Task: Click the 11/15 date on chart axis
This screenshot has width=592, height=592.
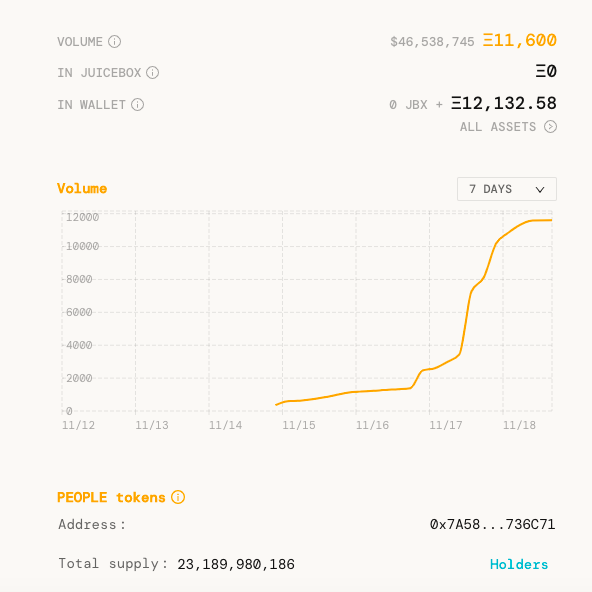Action: 299,426
